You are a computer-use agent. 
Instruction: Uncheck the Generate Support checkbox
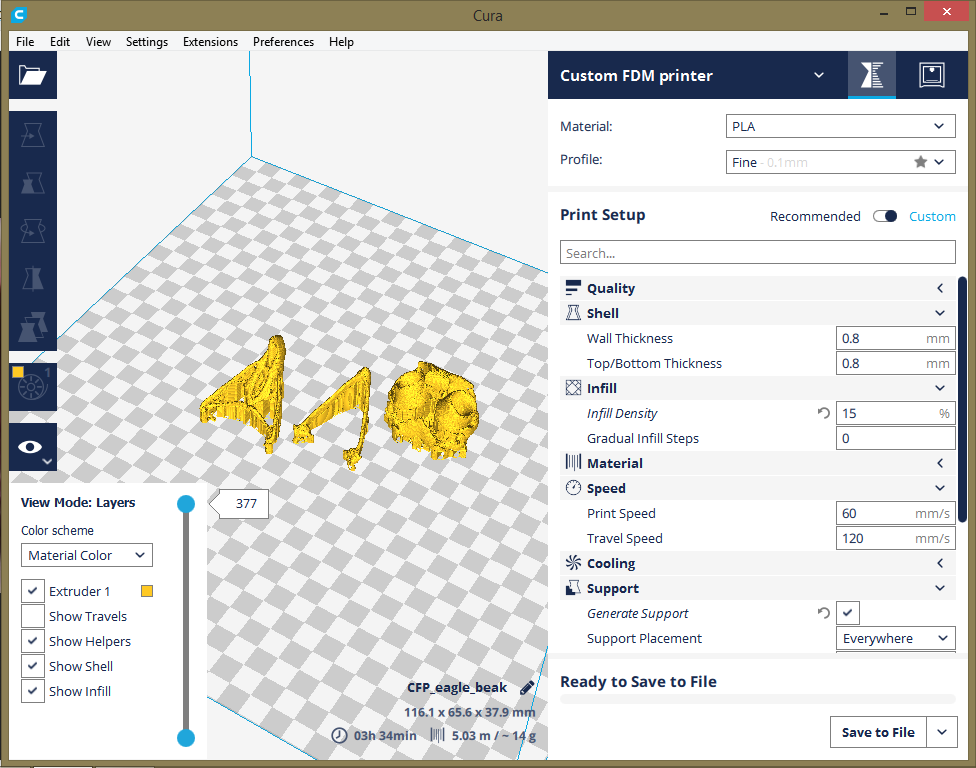tap(848, 613)
